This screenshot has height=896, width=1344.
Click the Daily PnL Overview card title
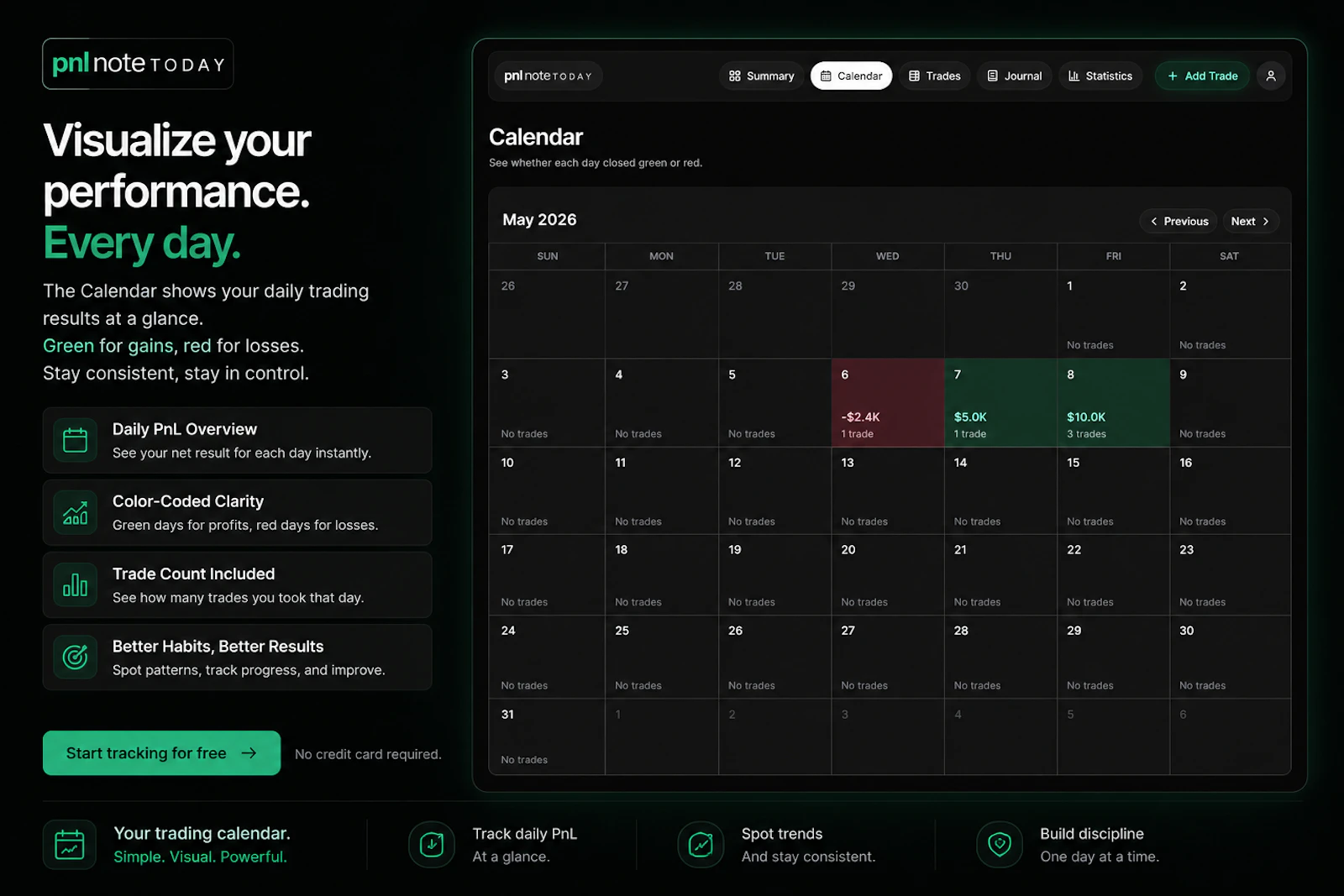click(x=185, y=429)
